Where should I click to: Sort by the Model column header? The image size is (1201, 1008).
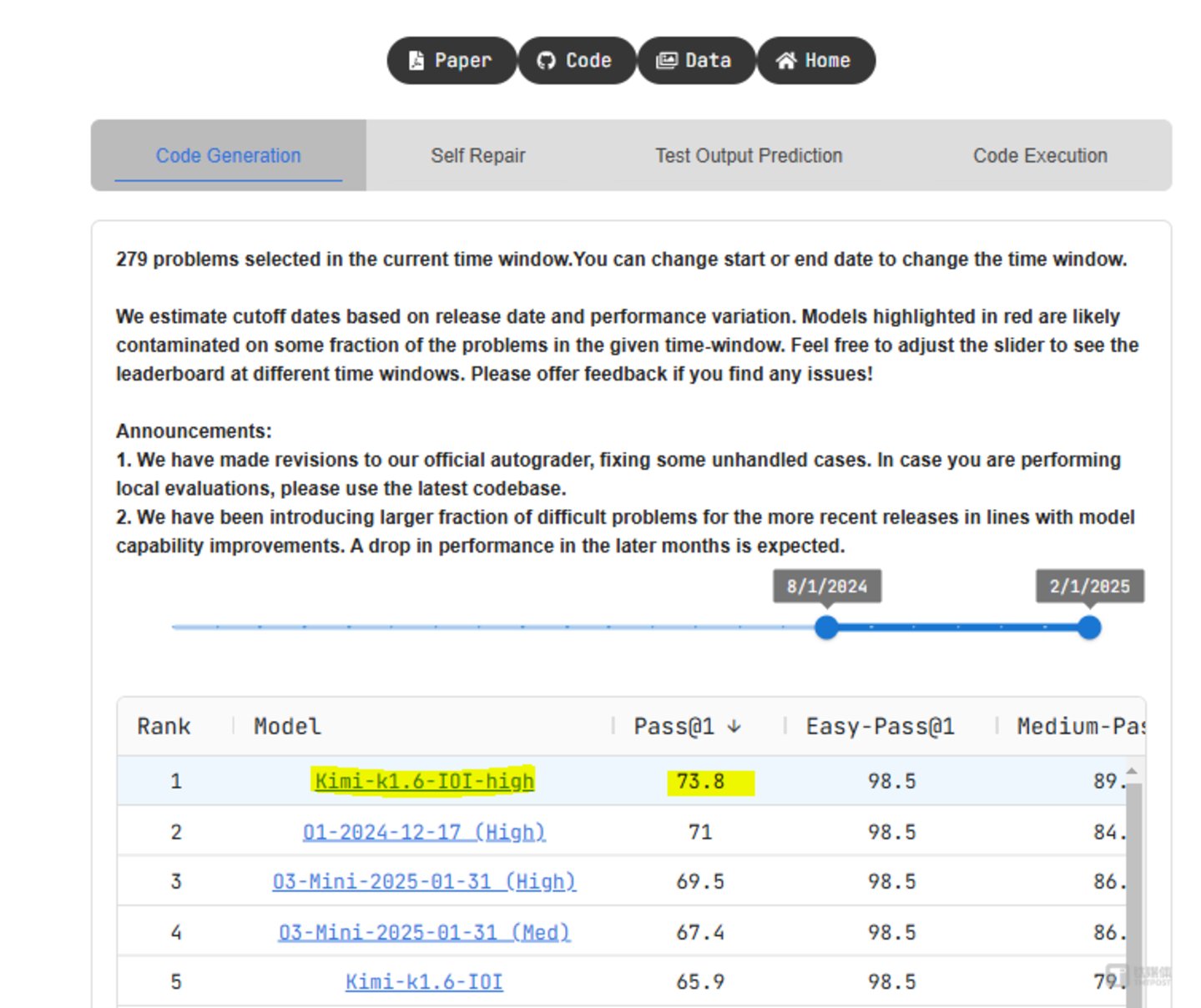click(287, 727)
